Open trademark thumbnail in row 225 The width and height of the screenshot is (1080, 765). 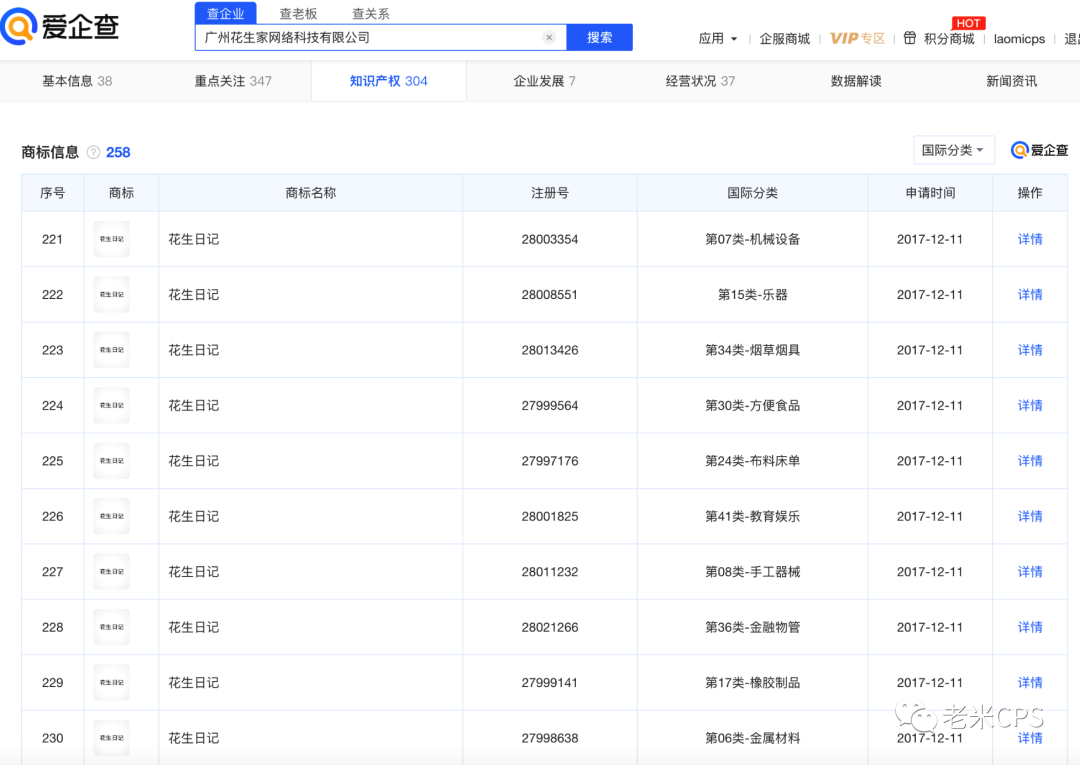coord(112,461)
